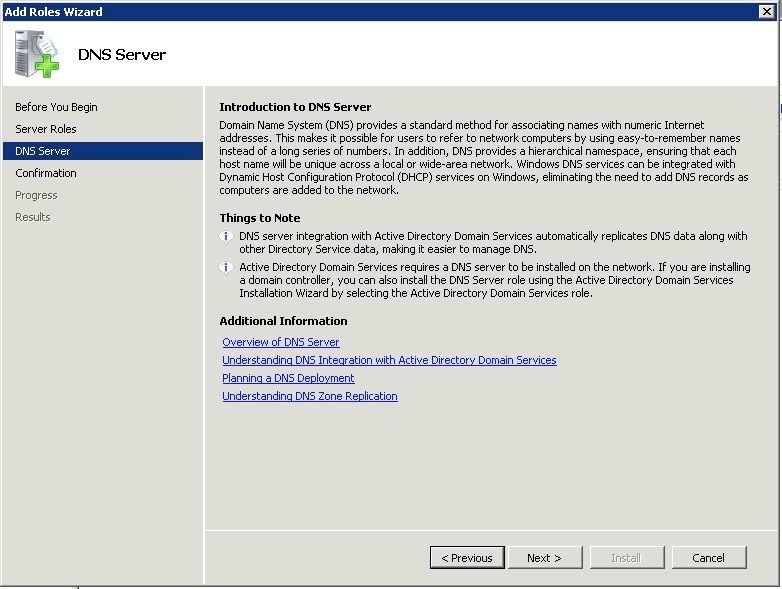Click the info icon beside Active Directory requires note
Viewport: 782px width, 589px height.
coord(226,267)
